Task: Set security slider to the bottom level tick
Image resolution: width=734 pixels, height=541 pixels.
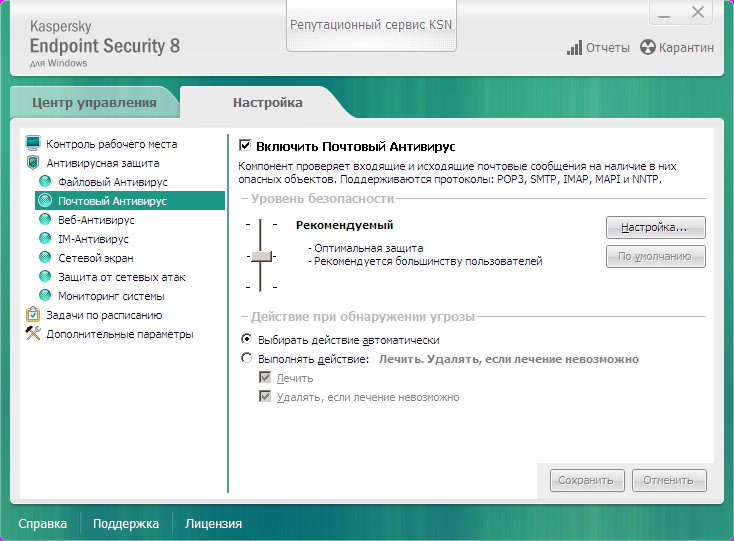Action: (x=261, y=287)
